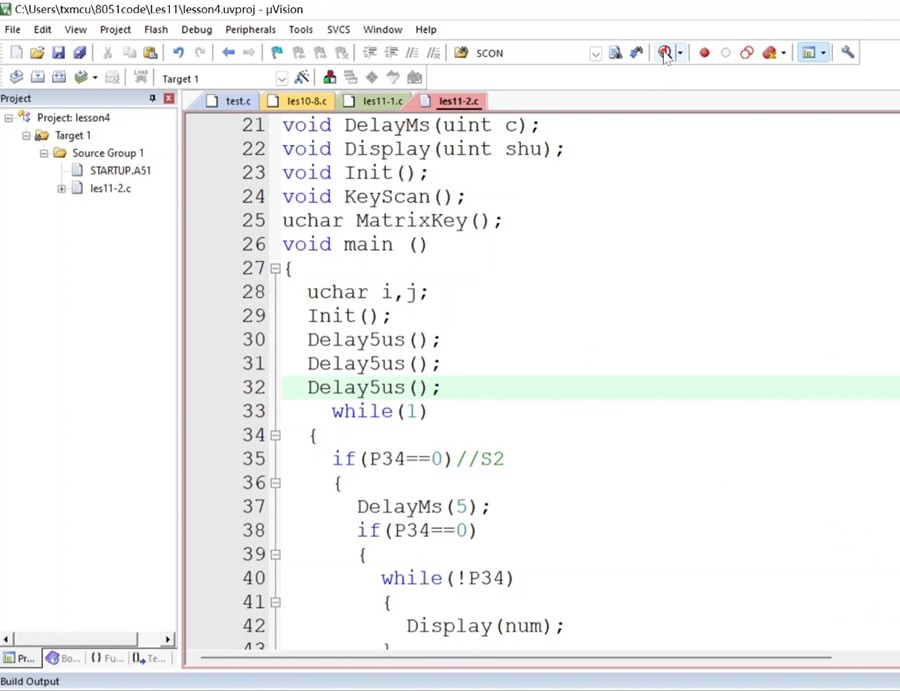
Task: Click the Undo arrow icon
Action: tap(178, 53)
